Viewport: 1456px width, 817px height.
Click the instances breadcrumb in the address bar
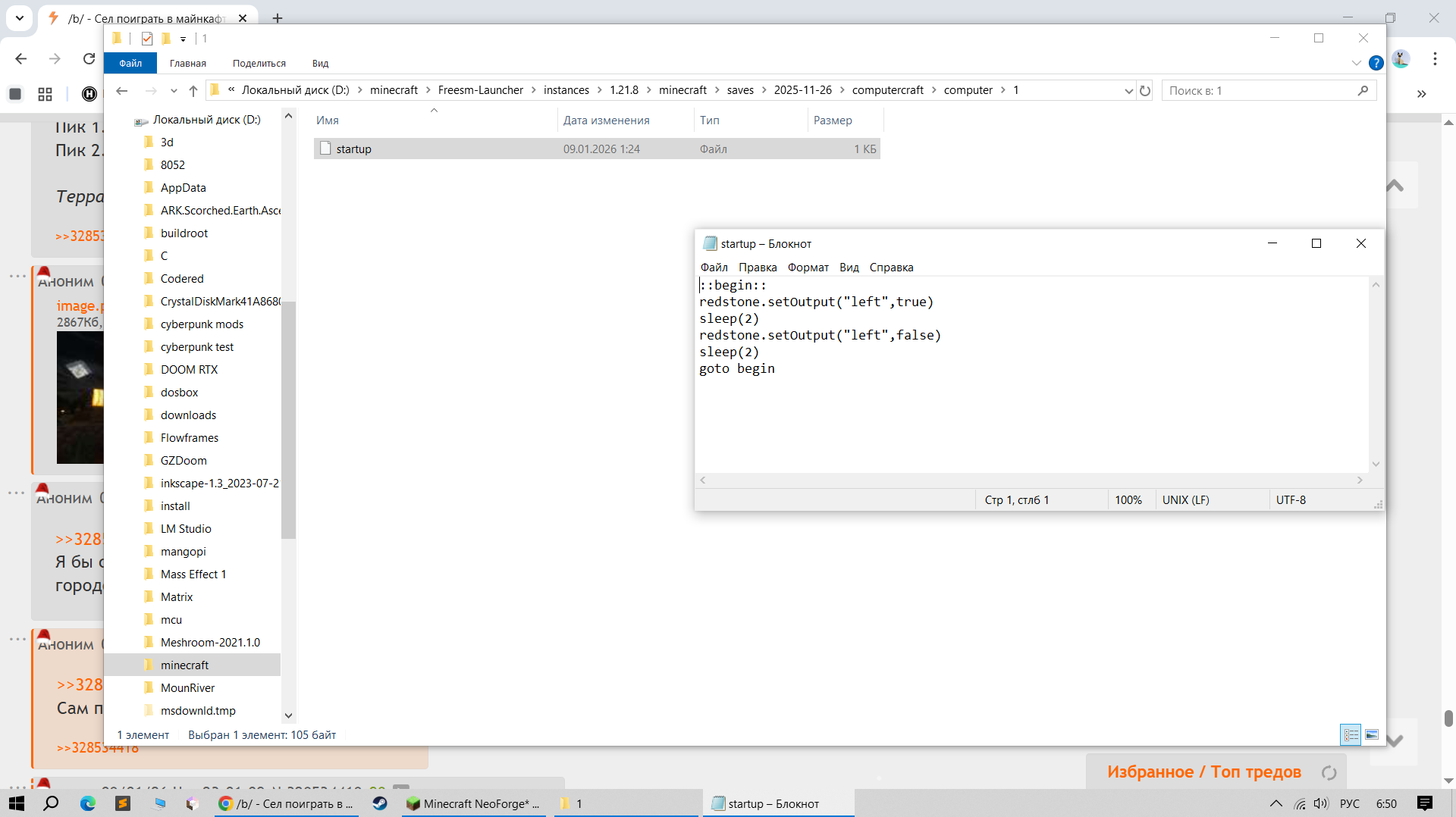566,90
